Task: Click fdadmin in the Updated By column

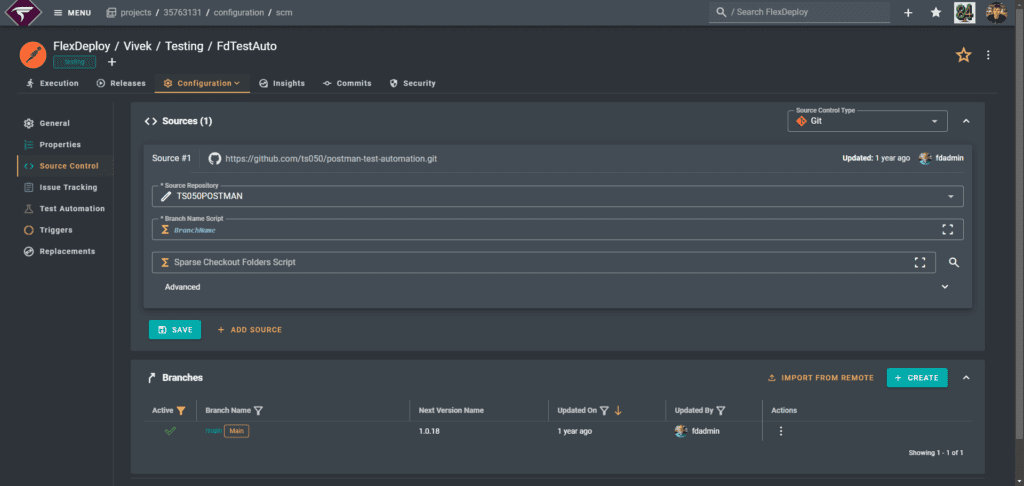Action: coord(705,431)
